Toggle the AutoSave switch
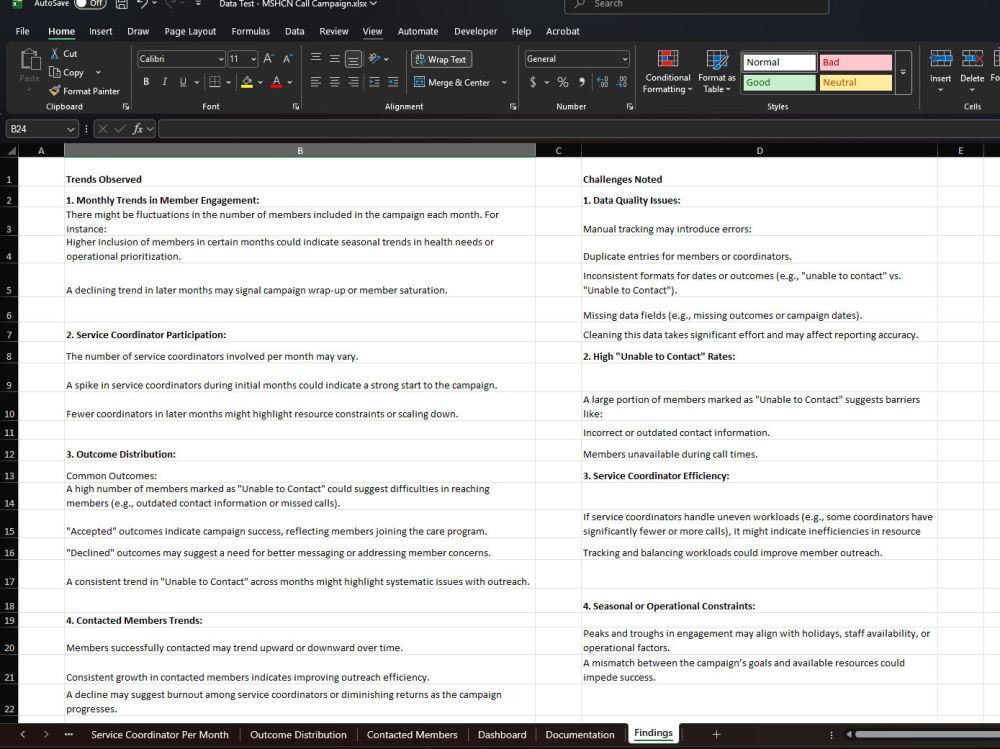This screenshot has width=1000, height=749. tap(90, 4)
